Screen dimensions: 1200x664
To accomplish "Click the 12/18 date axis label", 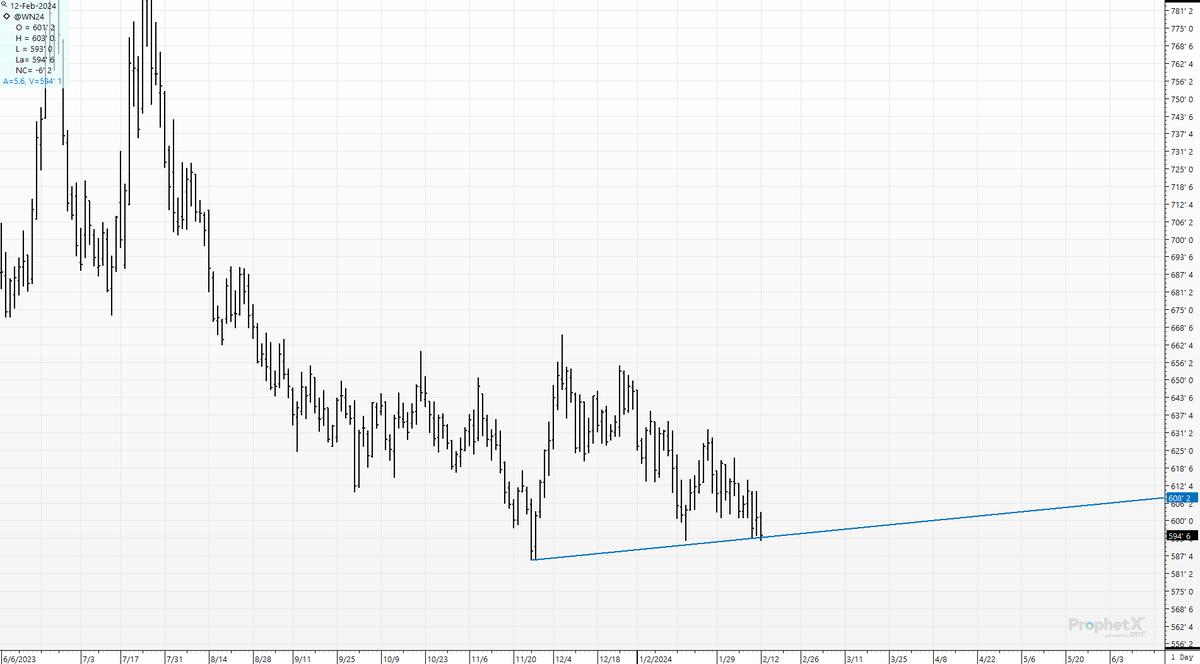I will (610, 659).
